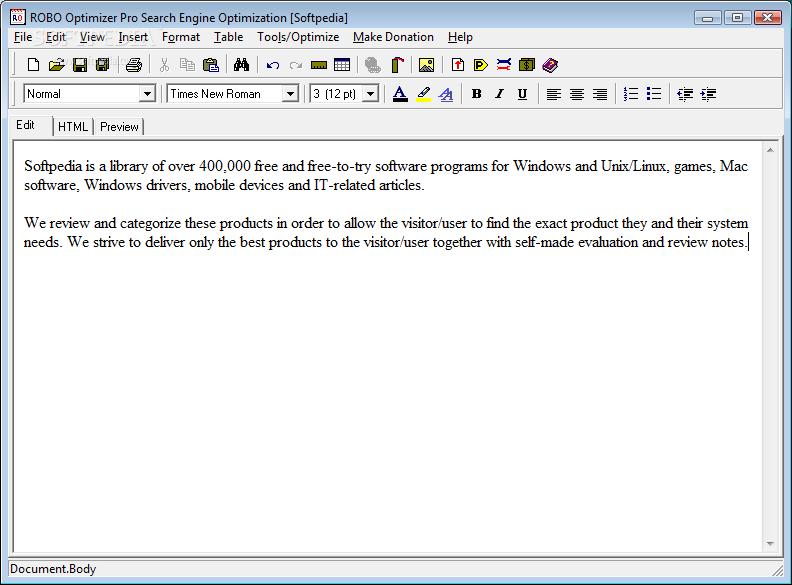
Task: Copy selection using the copy icon
Action: (187, 65)
